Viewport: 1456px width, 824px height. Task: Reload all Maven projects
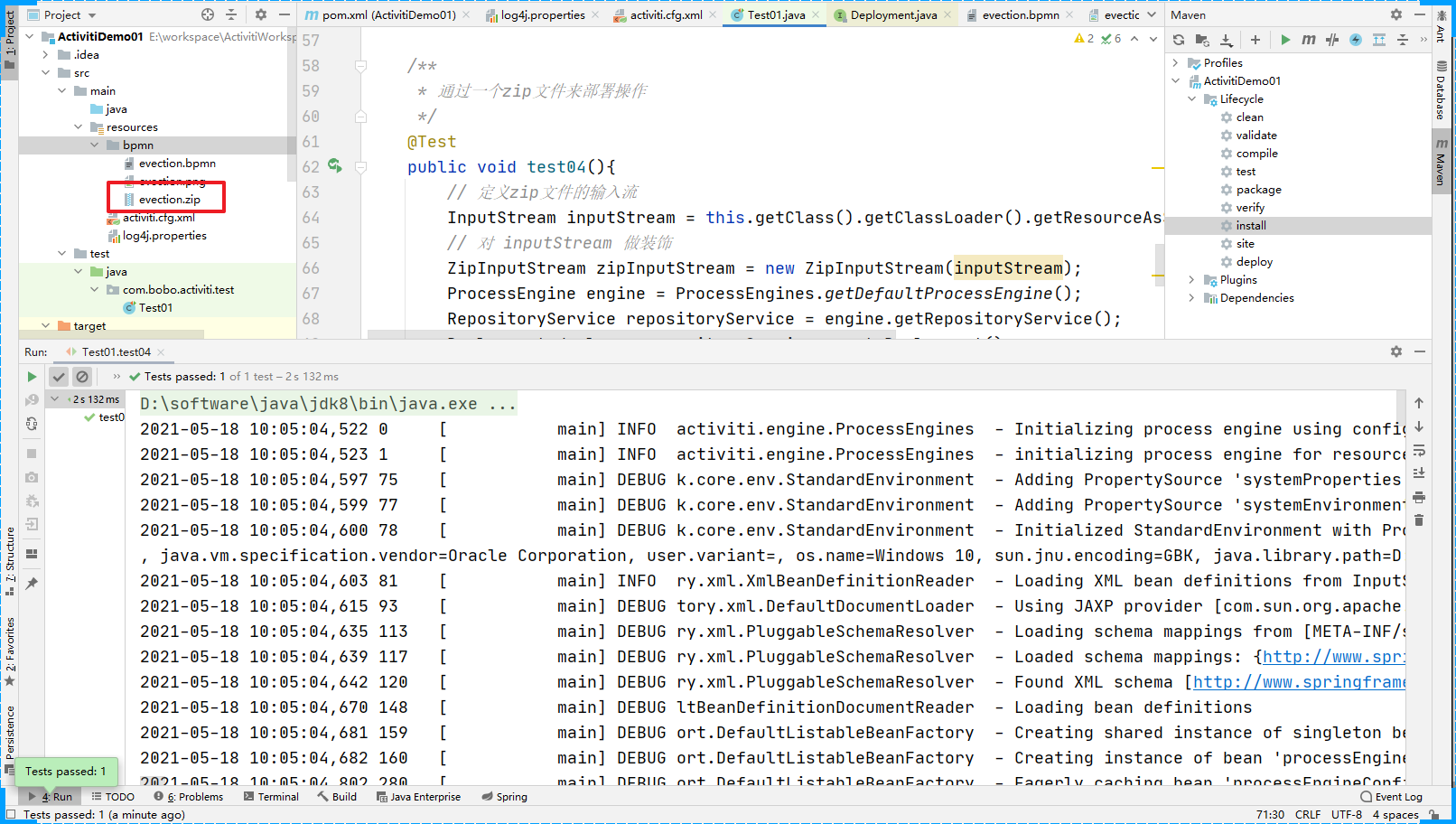[x=1179, y=40]
